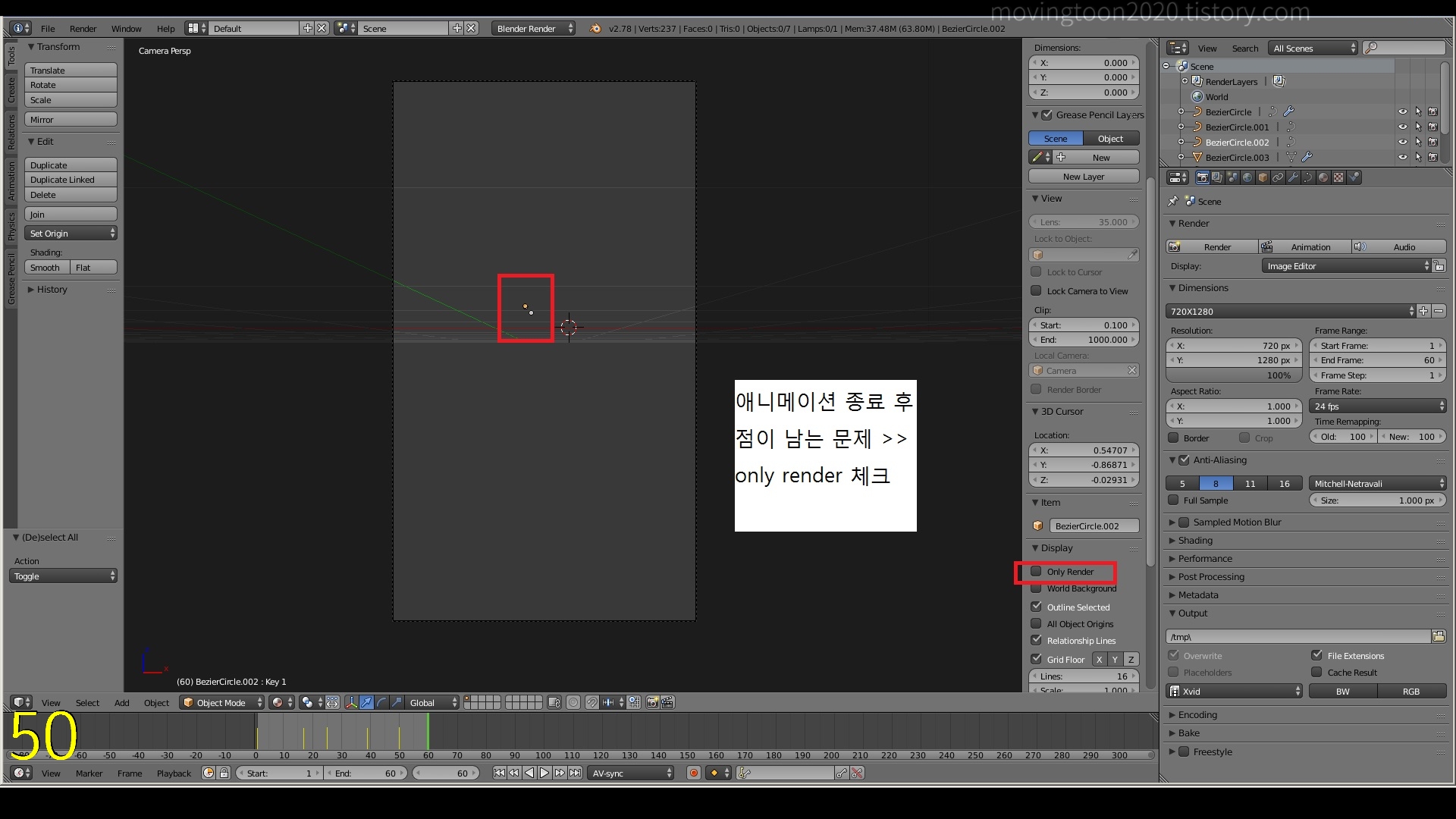The width and height of the screenshot is (1456, 819).
Task: Enable the Only Render checkbox
Action: click(1036, 572)
